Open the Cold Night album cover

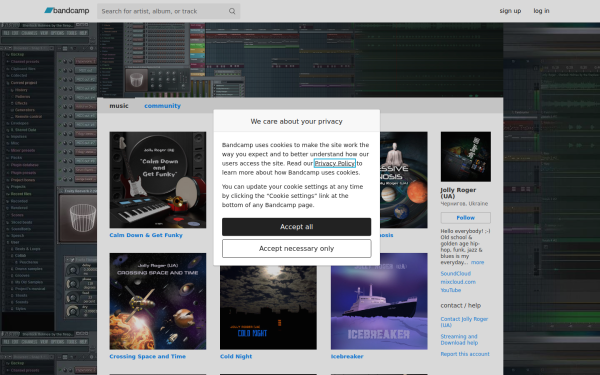click(268, 307)
